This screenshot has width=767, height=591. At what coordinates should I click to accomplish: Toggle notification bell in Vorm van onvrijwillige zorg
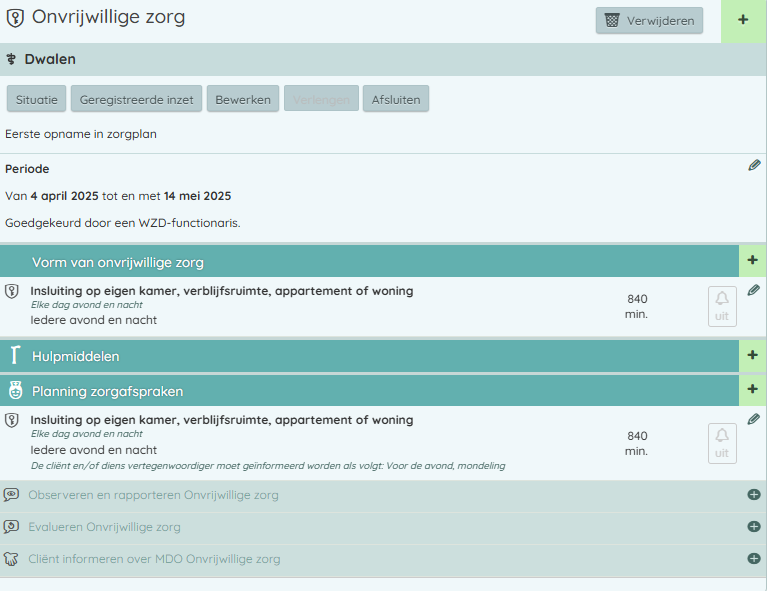point(722,306)
